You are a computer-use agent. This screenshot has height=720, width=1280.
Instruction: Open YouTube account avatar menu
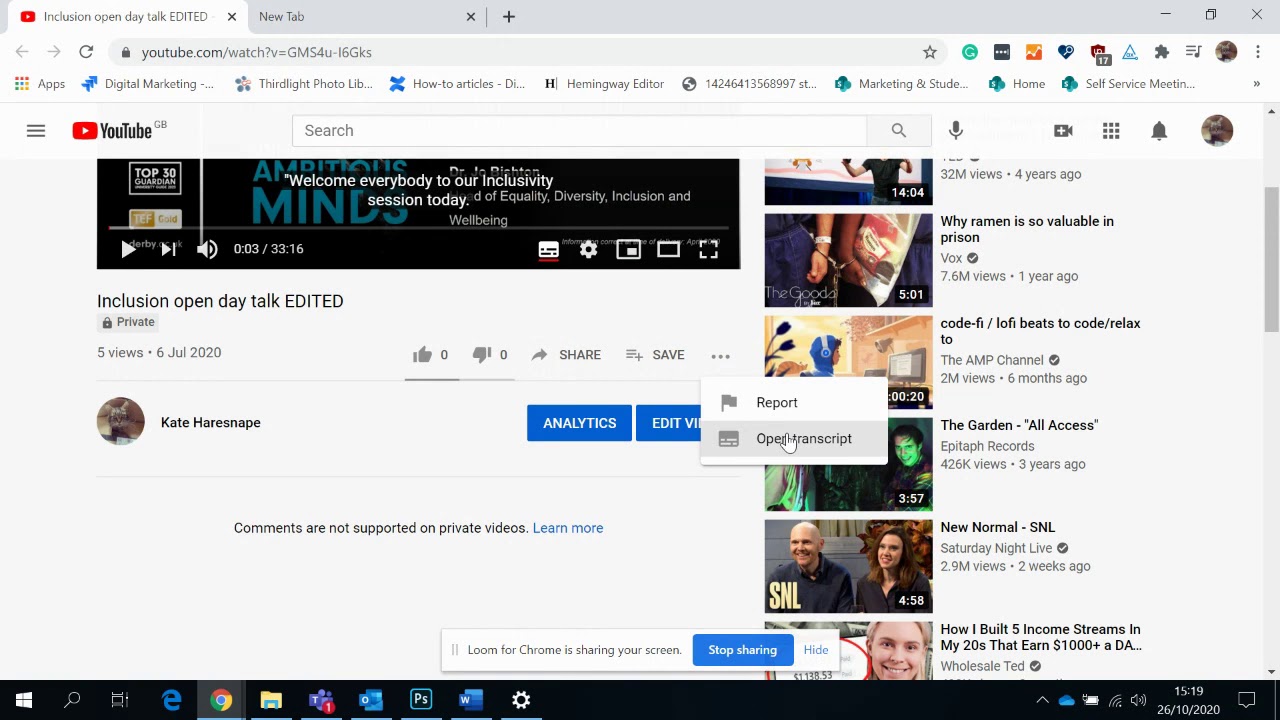[x=1217, y=131]
